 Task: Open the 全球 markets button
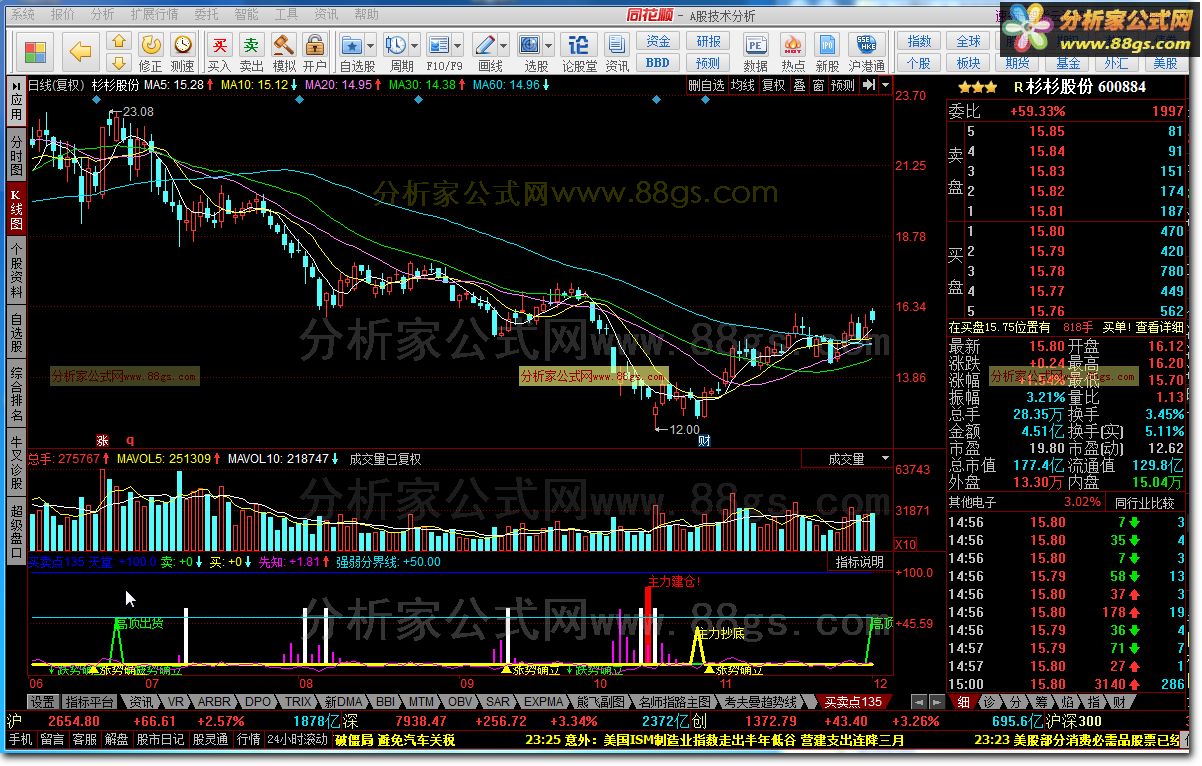tap(968, 41)
